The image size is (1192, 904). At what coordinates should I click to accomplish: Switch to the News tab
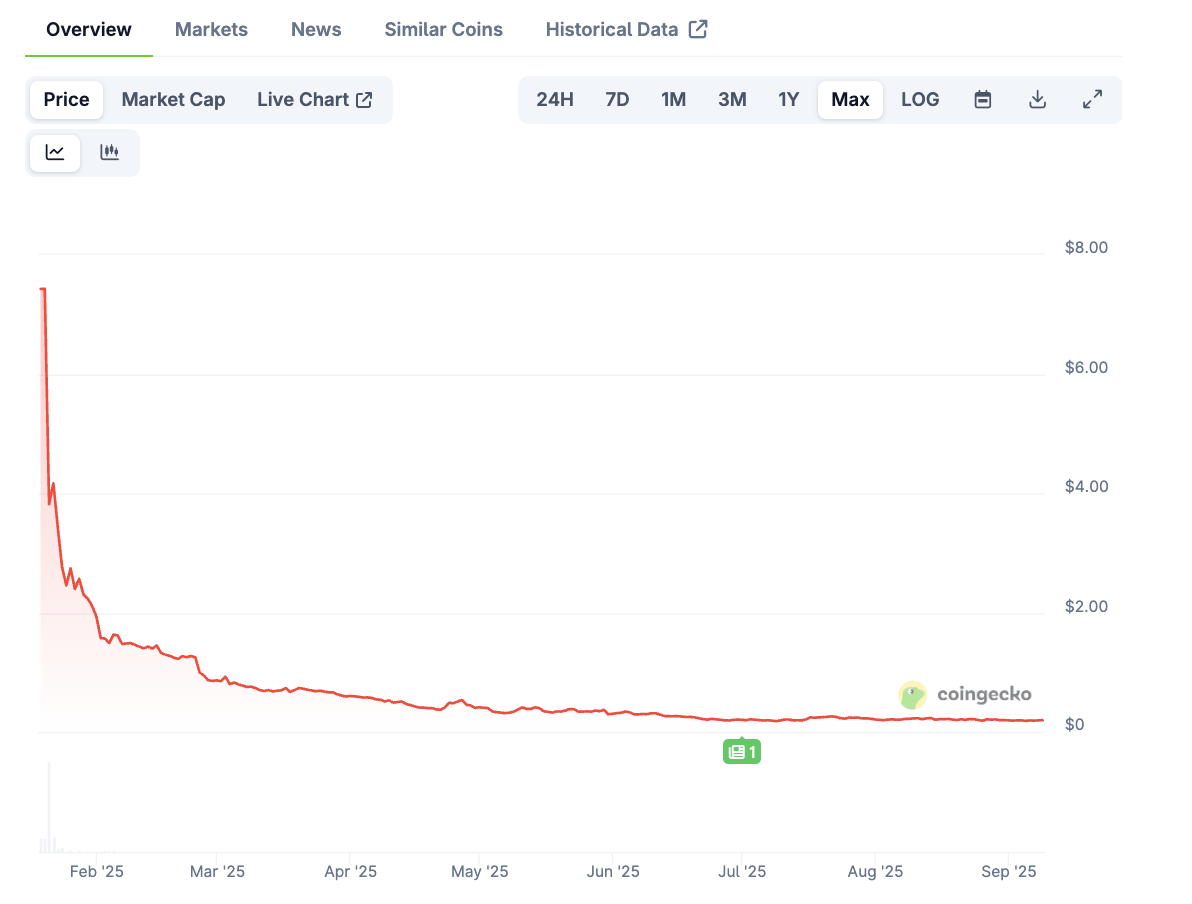point(316,29)
